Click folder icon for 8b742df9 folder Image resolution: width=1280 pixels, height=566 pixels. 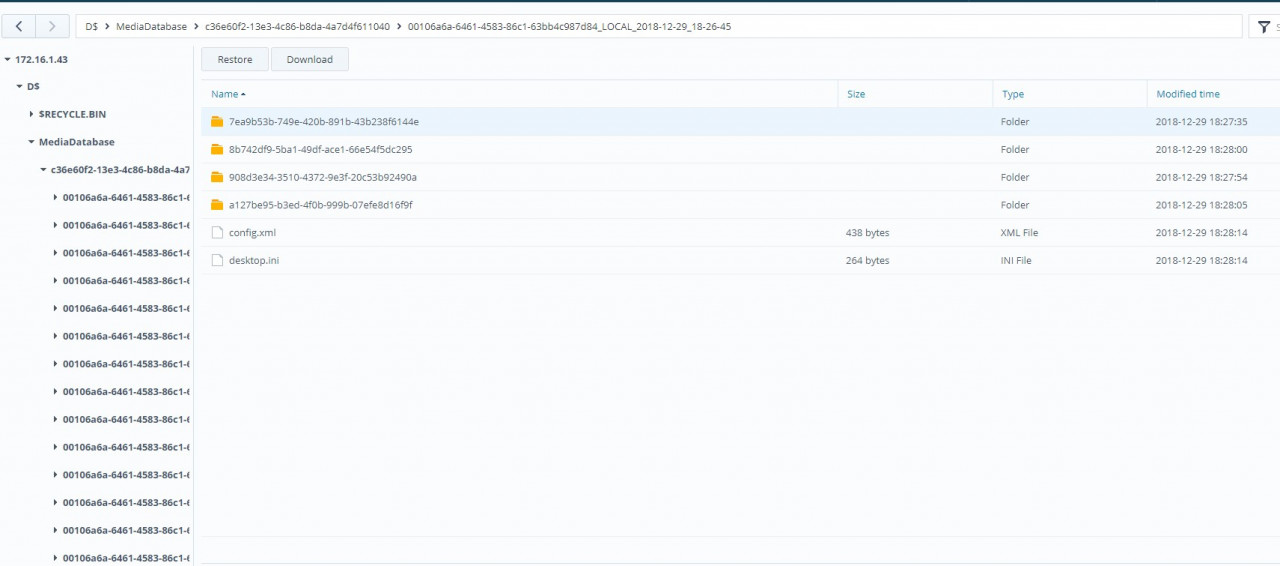point(217,150)
